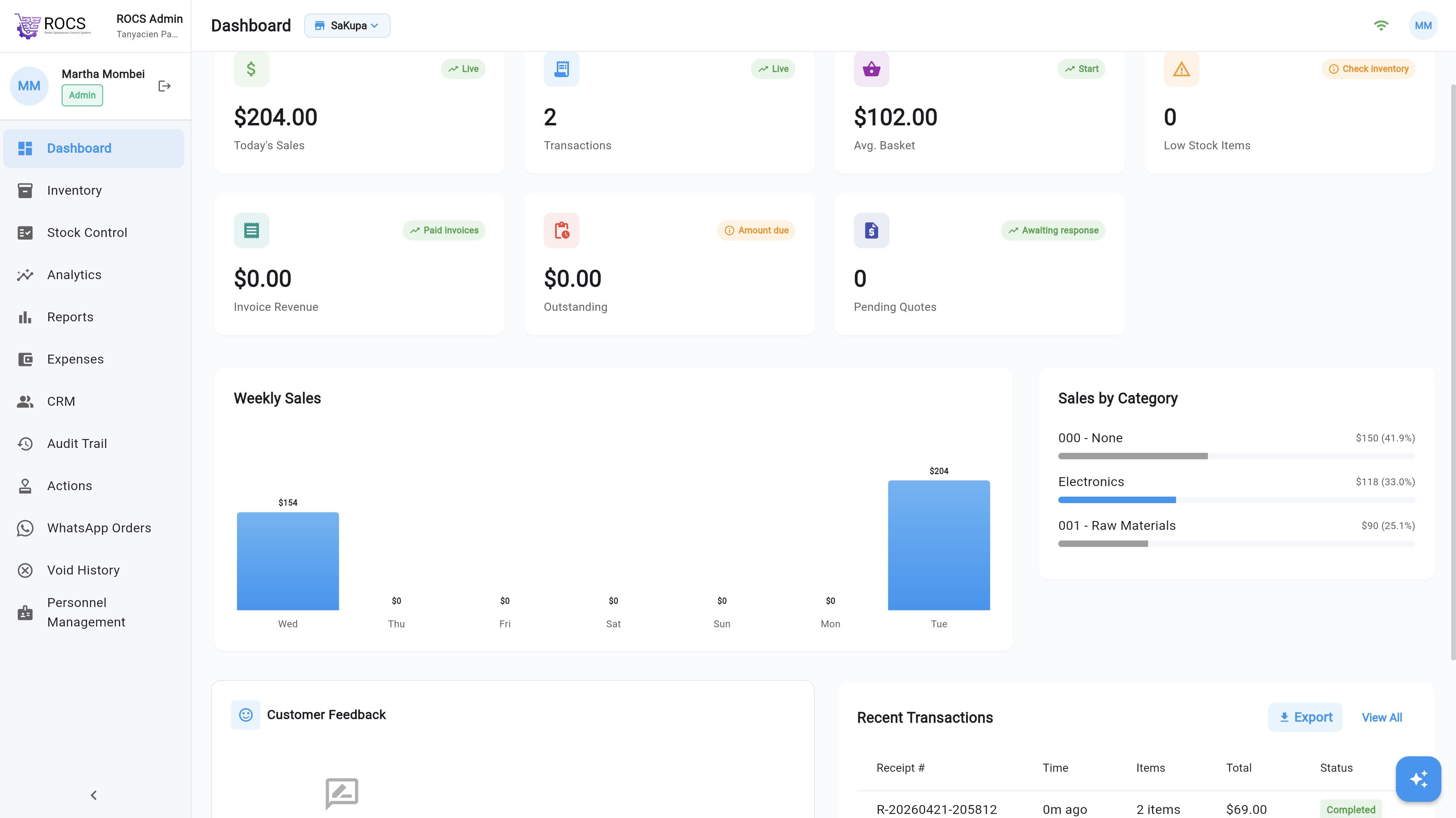Viewport: 1456px width, 818px height.
Task: Open the Analytics panel
Action: coord(74,274)
